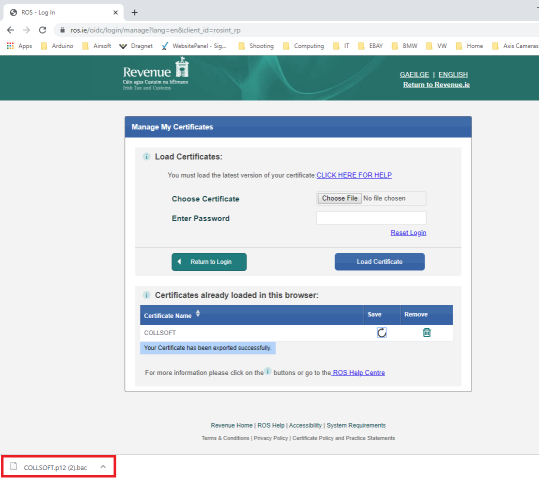Click the Enter Password input field
This screenshot has height=478, width=539.
[371, 218]
